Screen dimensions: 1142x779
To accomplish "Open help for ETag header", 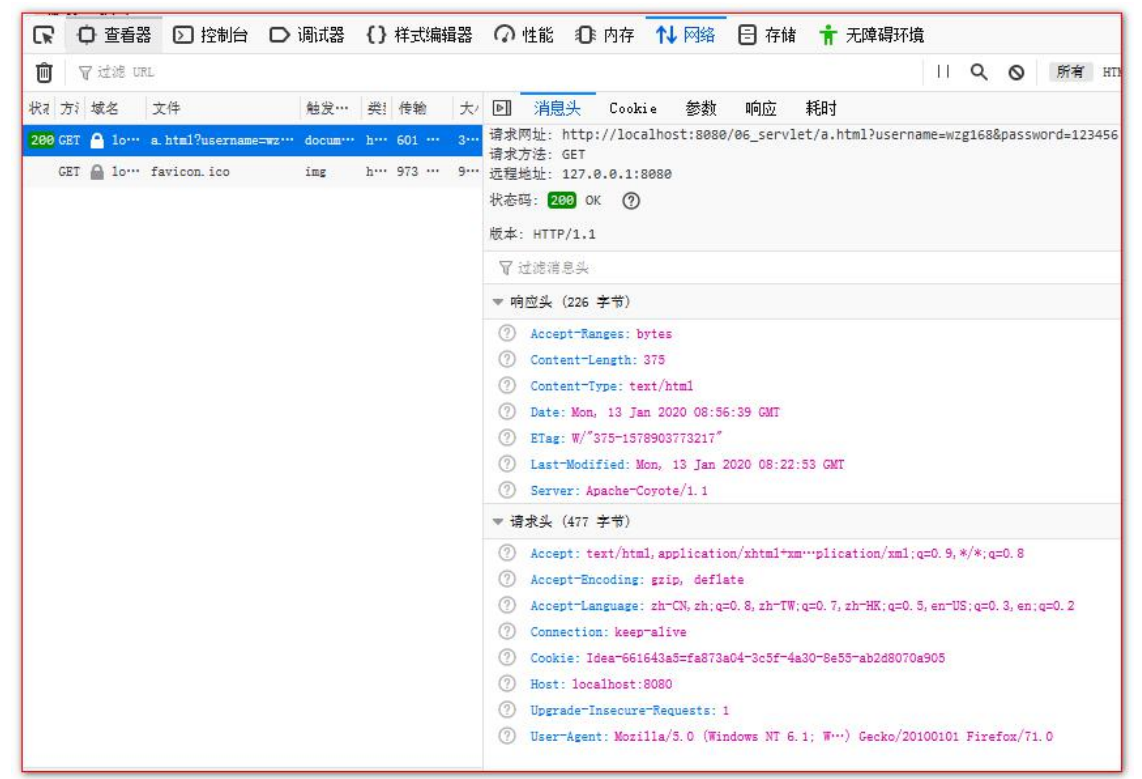I will click(x=507, y=438).
